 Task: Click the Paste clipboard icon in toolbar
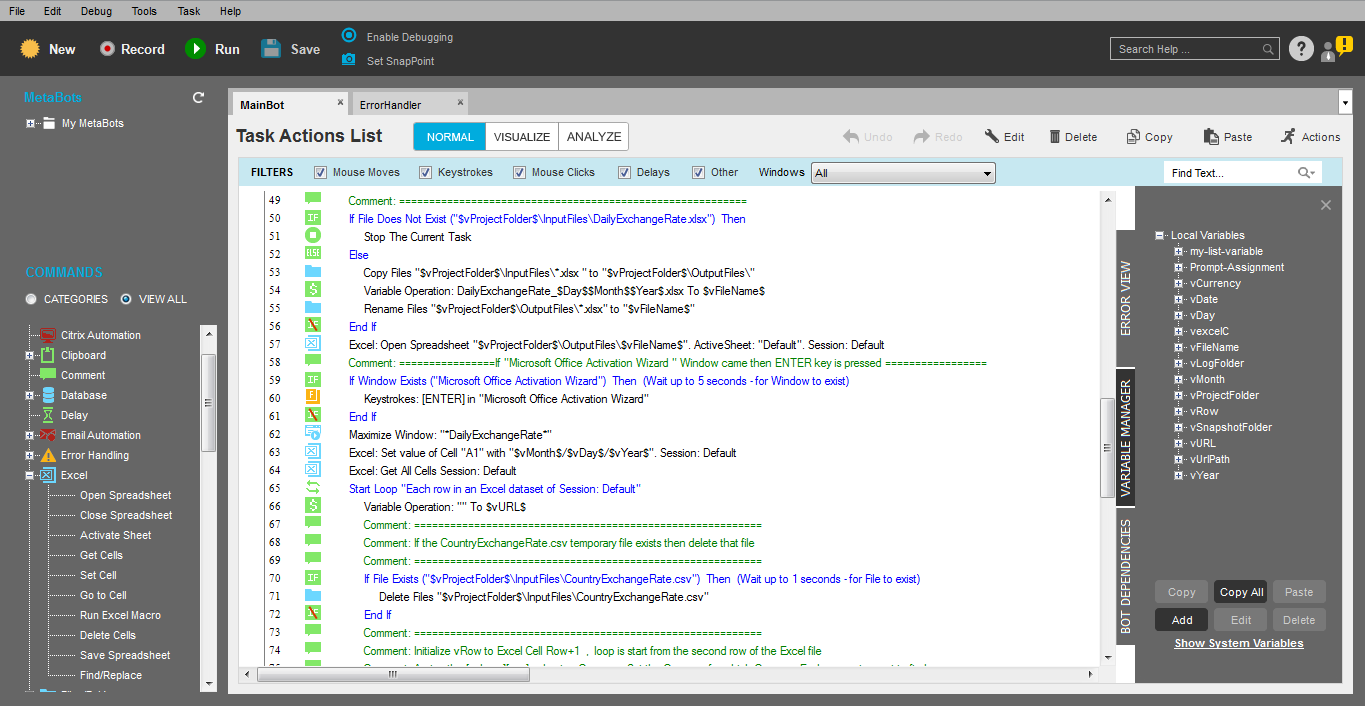pyautogui.click(x=1211, y=137)
